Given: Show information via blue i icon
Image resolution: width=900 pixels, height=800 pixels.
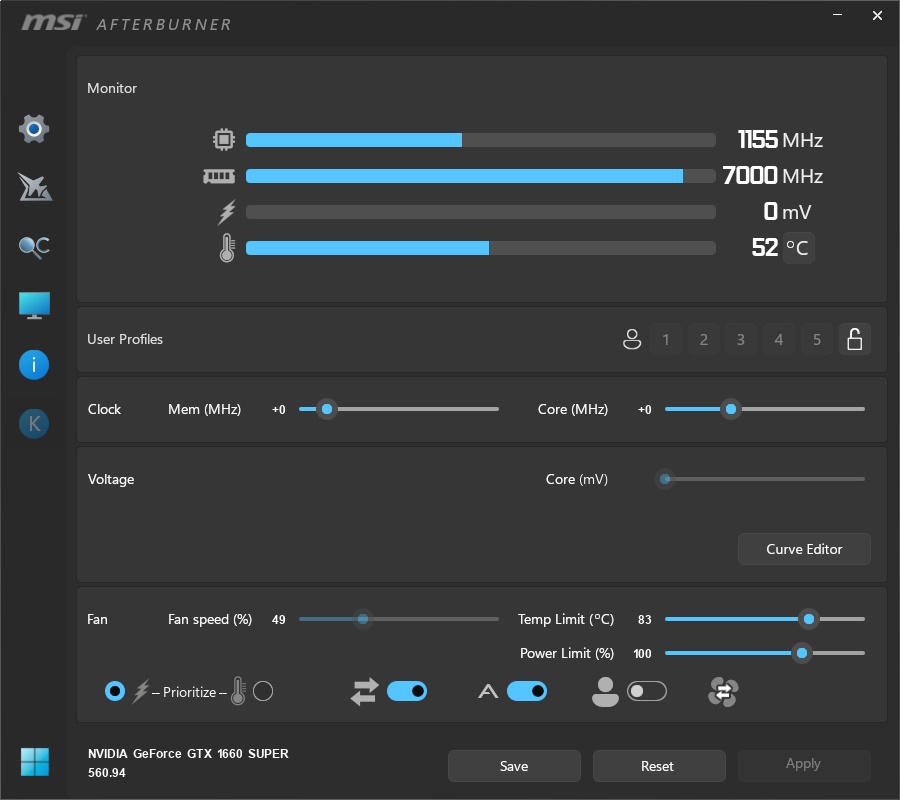Looking at the screenshot, I should pos(34,365).
